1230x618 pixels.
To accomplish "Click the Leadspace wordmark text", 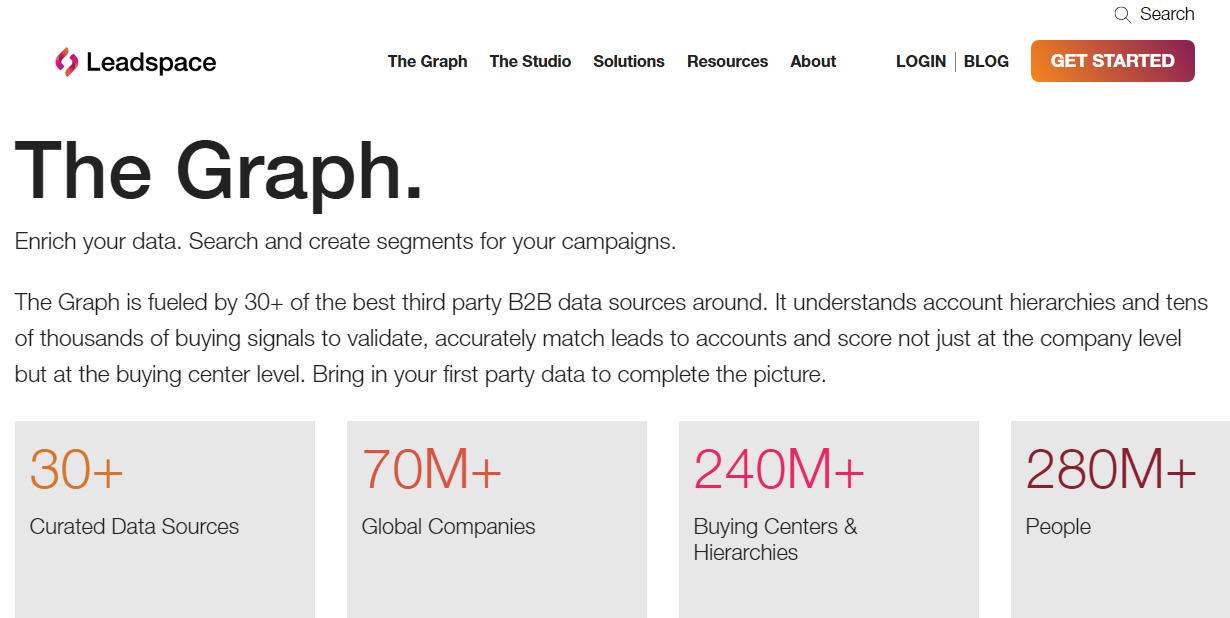I will tap(151, 62).
